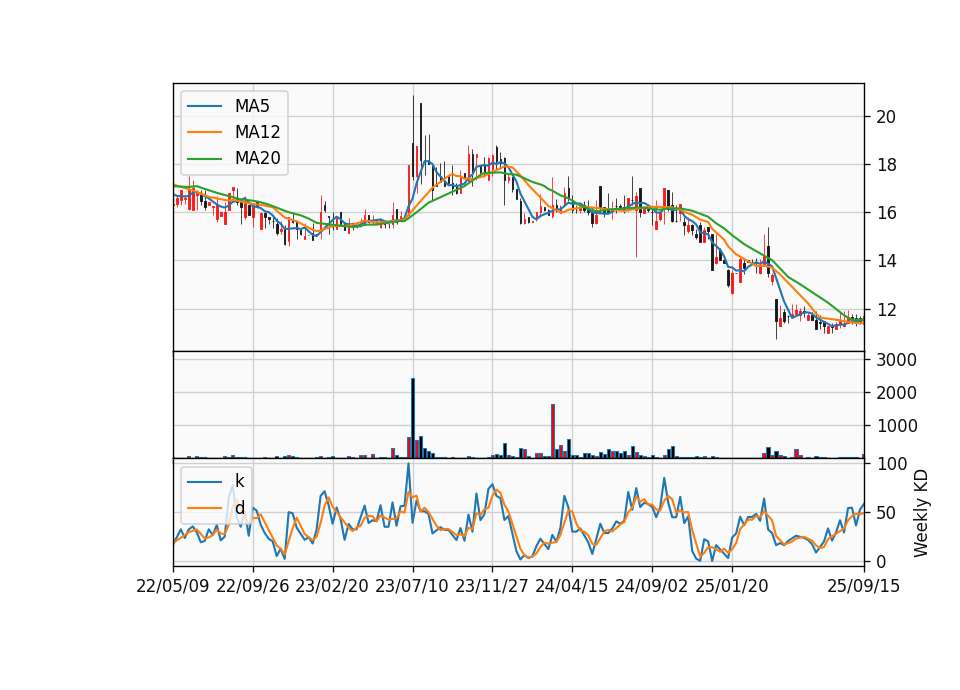
Task: Click the price axis label 20
Action: (x=886, y=117)
